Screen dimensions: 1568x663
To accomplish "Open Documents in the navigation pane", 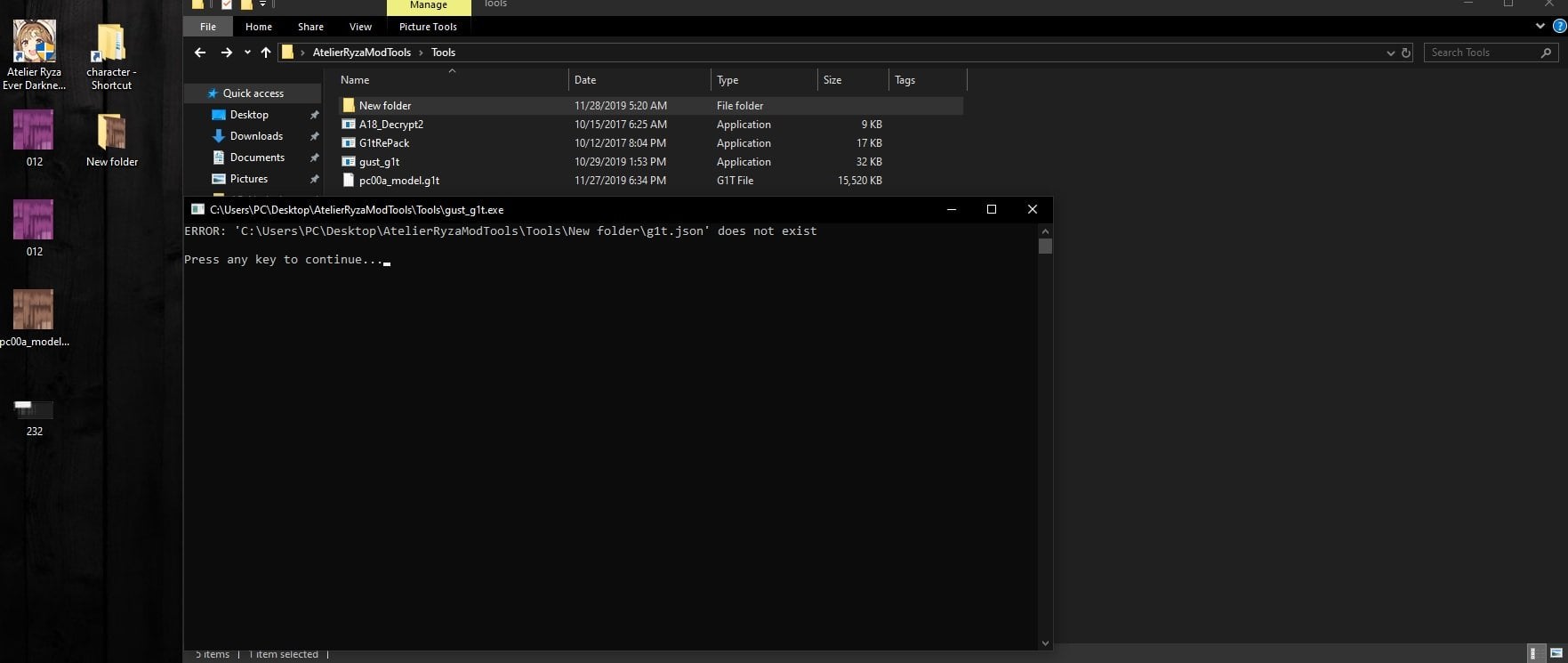I will 257,158.
